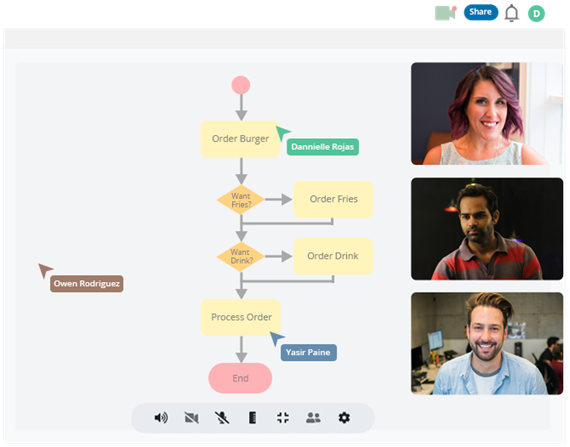Screen dimensions: 570x447
Task: Select the Order Fries box
Action: [x=333, y=199]
